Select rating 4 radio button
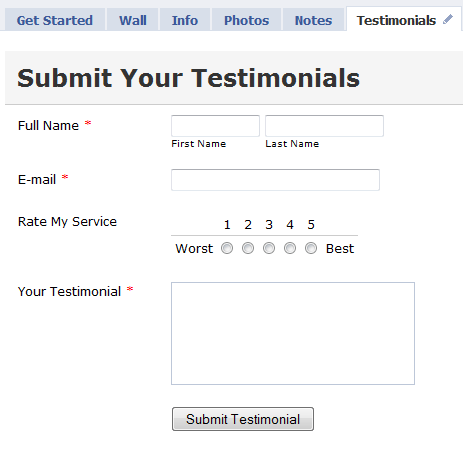463x455 pixels. pos(290,248)
